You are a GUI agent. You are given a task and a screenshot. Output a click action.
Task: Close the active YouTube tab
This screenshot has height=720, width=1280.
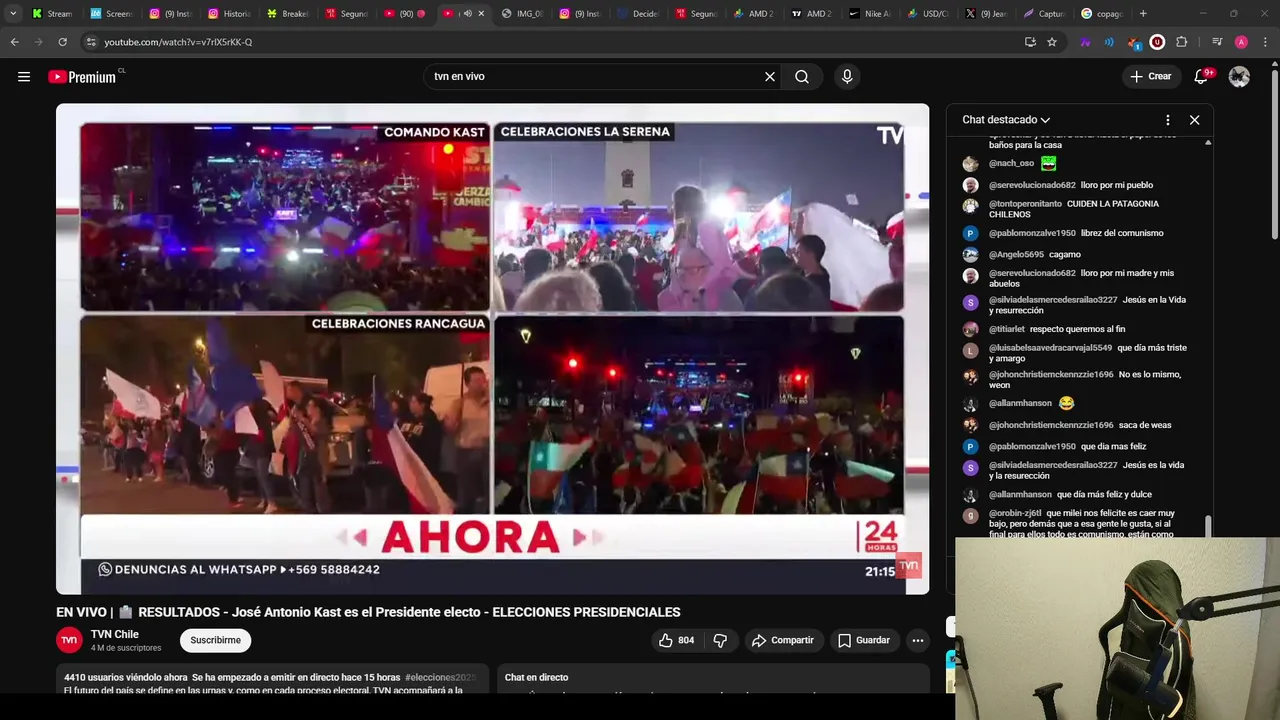click(481, 14)
